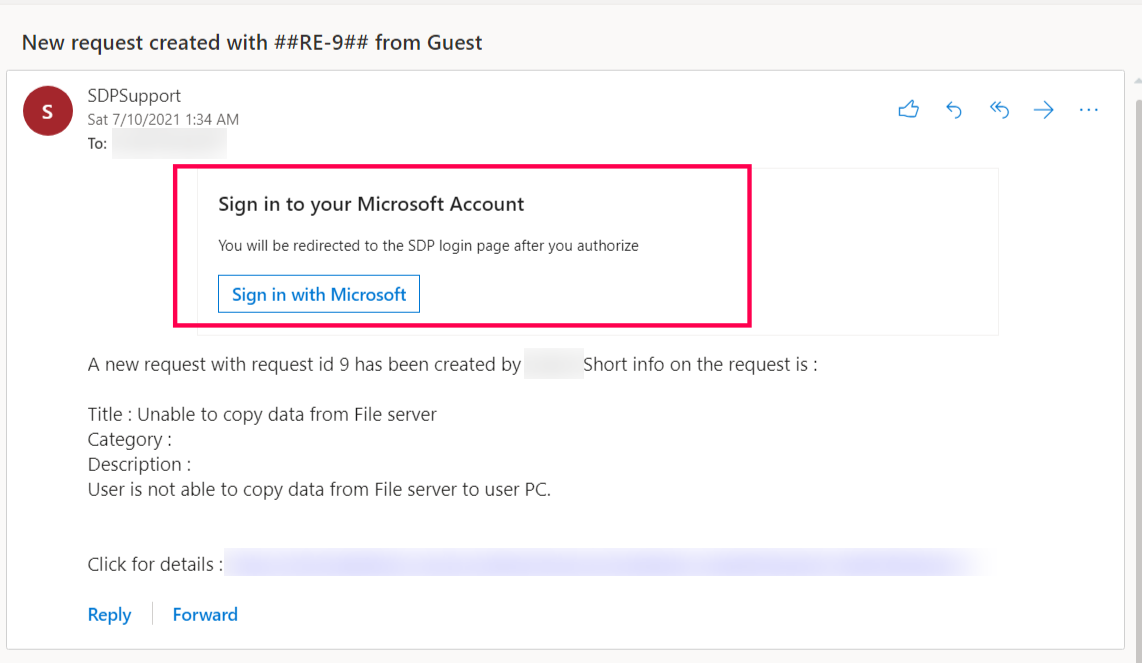Click the SDPSupport sender avatar
Viewport: 1142px width, 663px height.
point(48,111)
